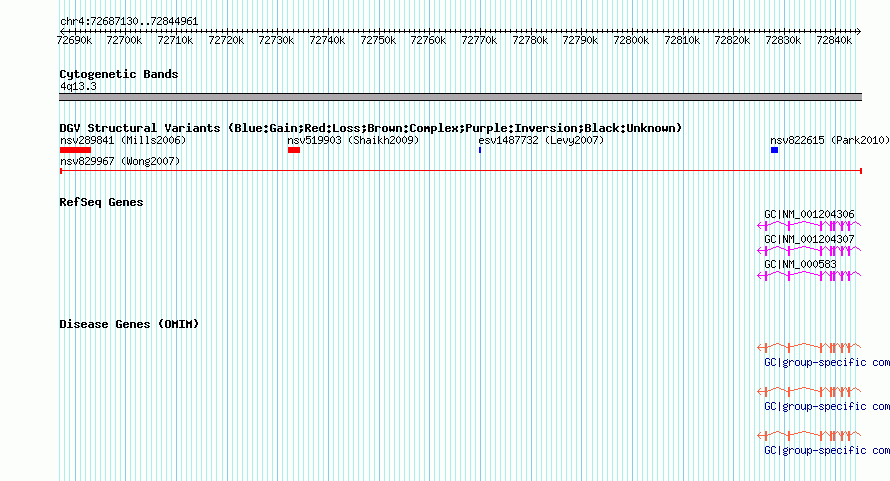Viewport: 890px width, 481px height.
Task: Click the 72770k ruler tick label
Action: 479,40
